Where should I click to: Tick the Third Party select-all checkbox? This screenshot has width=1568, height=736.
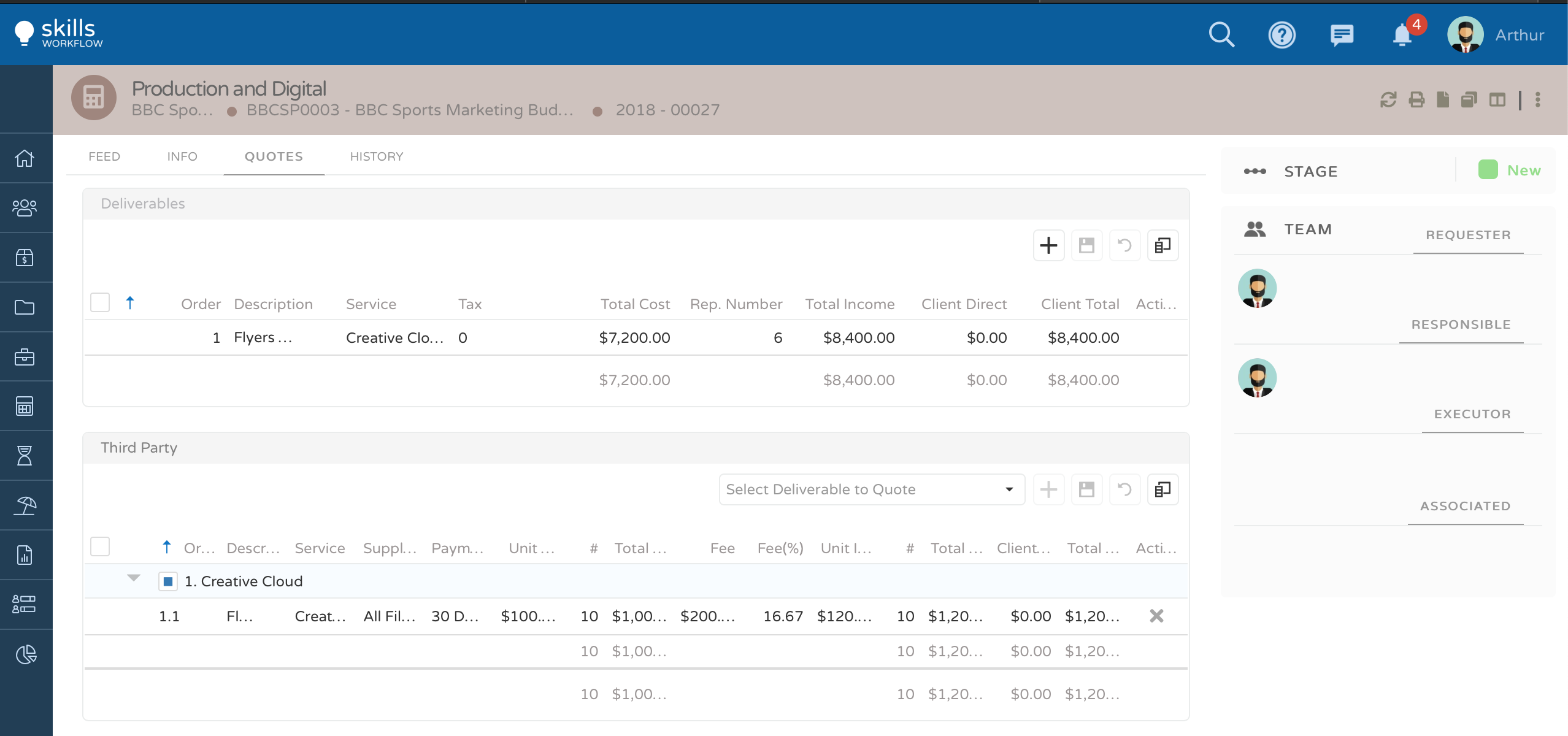[100, 546]
